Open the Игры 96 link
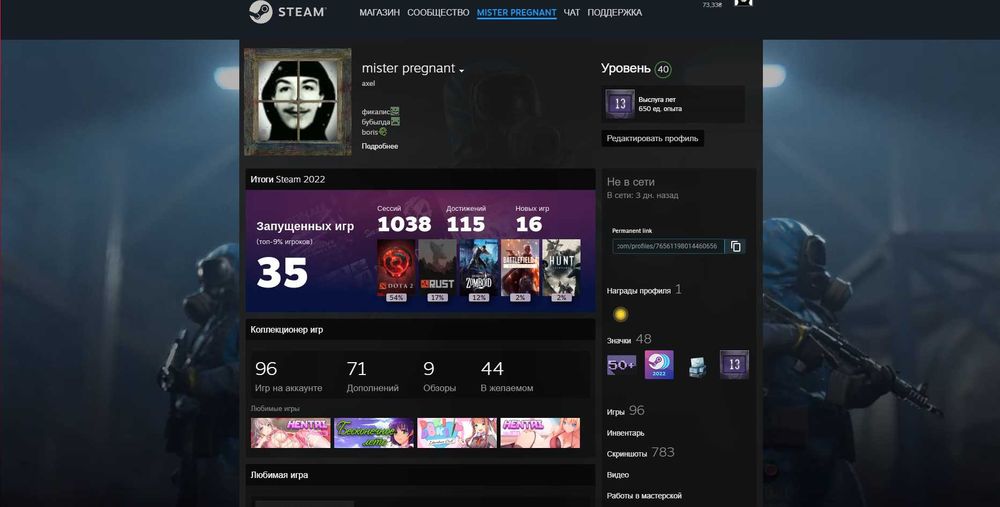 626,411
